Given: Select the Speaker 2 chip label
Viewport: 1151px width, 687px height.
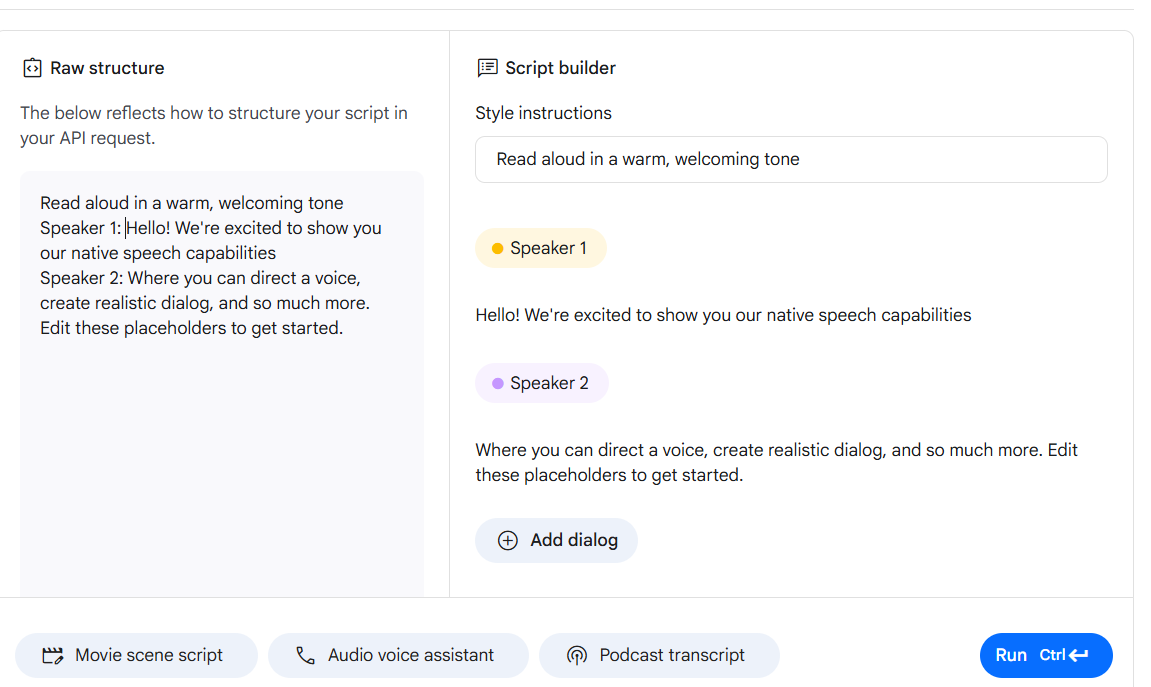Looking at the screenshot, I should 549,384.
